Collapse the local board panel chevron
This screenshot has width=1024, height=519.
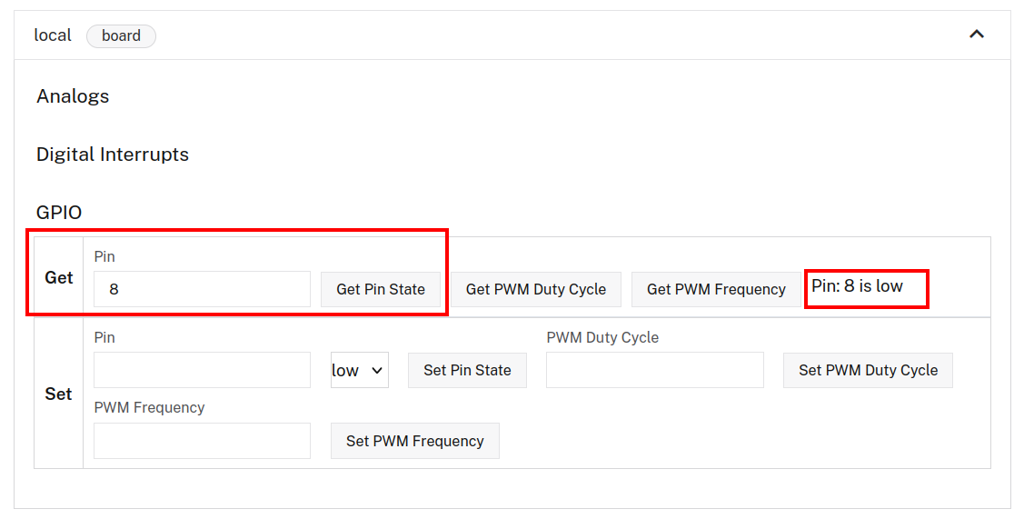click(976, 35)
